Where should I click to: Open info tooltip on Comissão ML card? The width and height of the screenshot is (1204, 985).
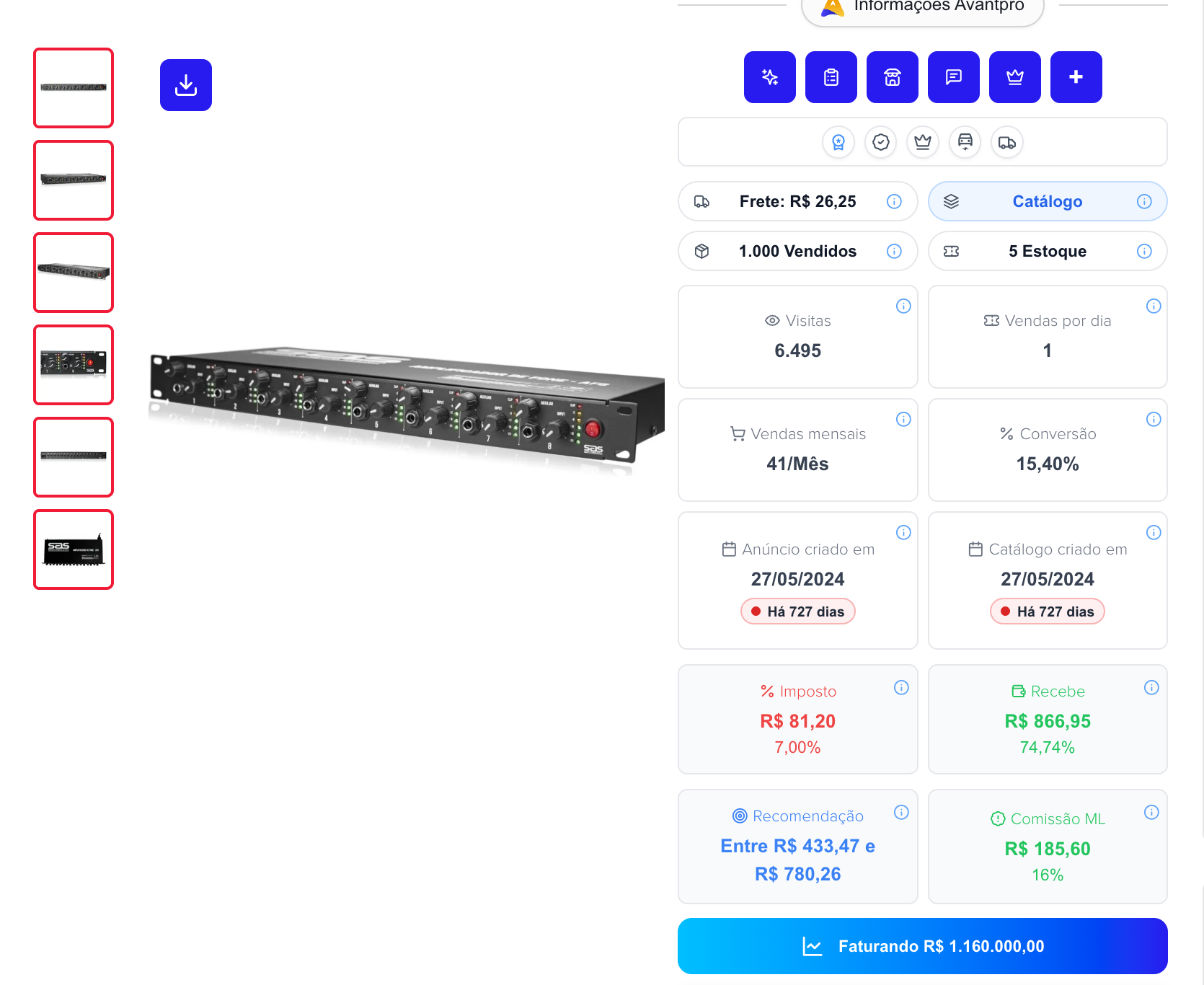pyautogui.click(x=1151, y=812)
